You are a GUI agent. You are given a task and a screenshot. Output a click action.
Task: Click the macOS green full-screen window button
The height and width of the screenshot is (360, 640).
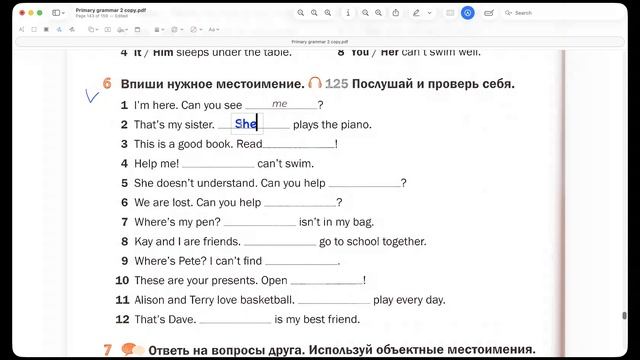[x=40, y=13]
